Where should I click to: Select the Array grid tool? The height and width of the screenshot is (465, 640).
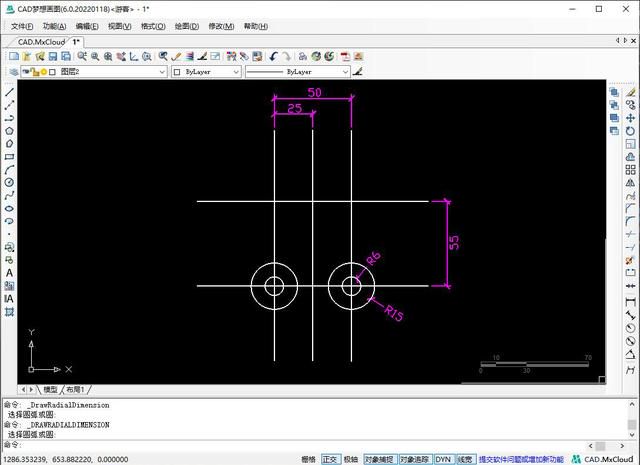[631, 170]
